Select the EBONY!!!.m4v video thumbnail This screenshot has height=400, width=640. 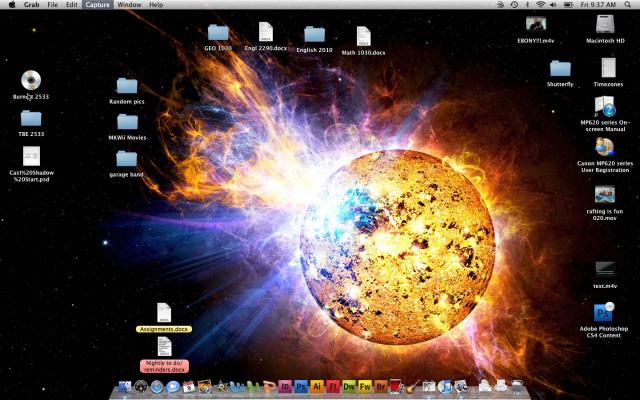pos(535,24)
